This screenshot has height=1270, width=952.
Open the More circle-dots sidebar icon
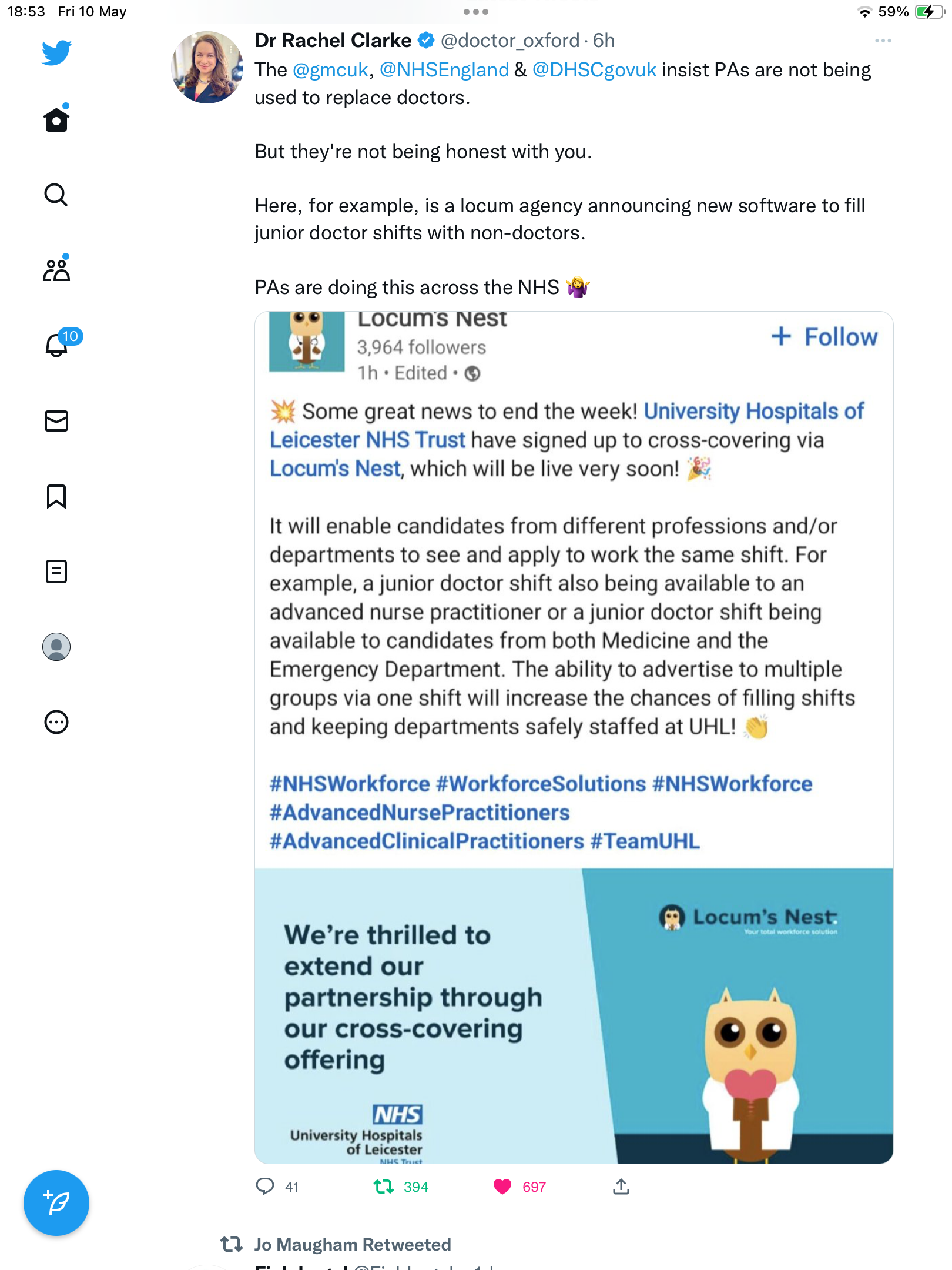coord(56,722)
